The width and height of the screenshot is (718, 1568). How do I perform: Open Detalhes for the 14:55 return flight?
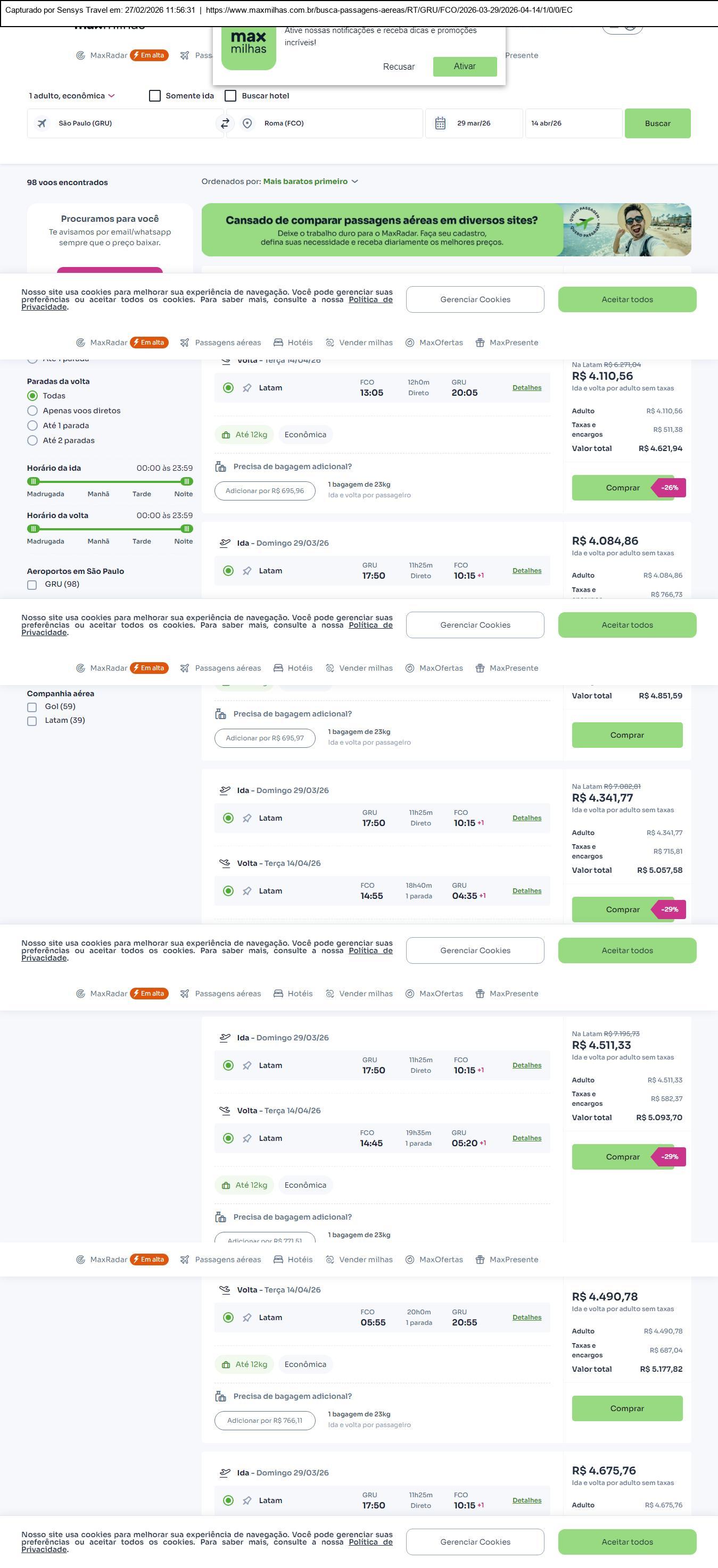point(527,891)
